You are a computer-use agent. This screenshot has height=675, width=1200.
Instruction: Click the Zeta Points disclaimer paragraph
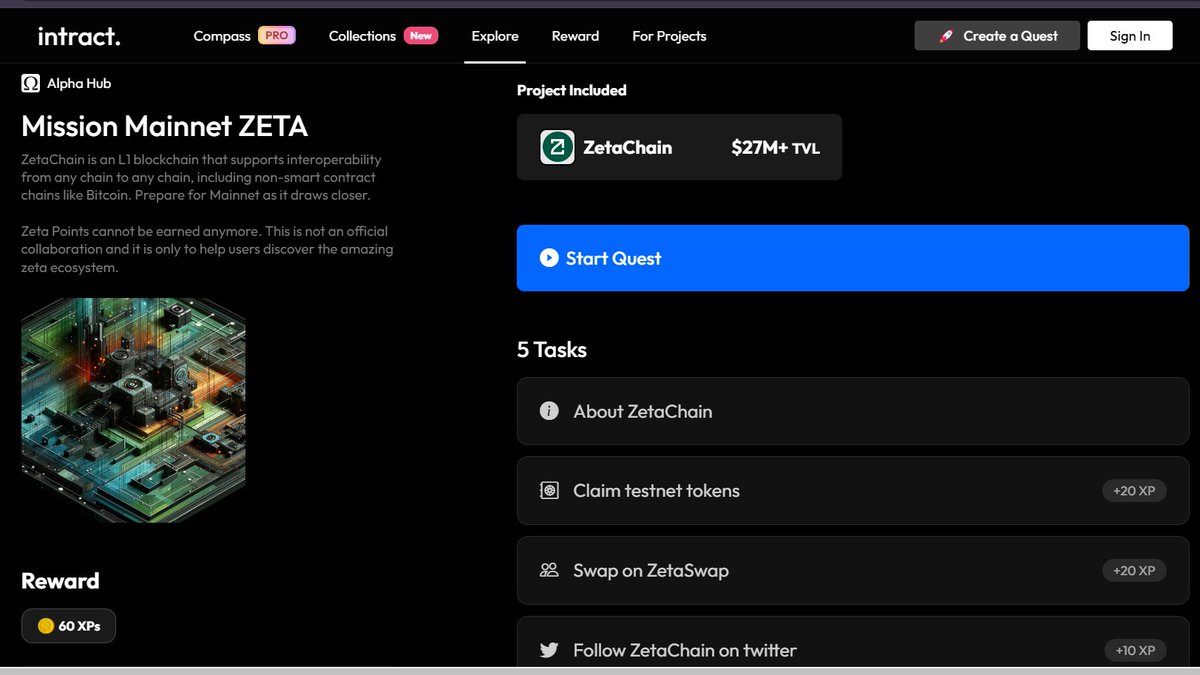pos(207,250)
